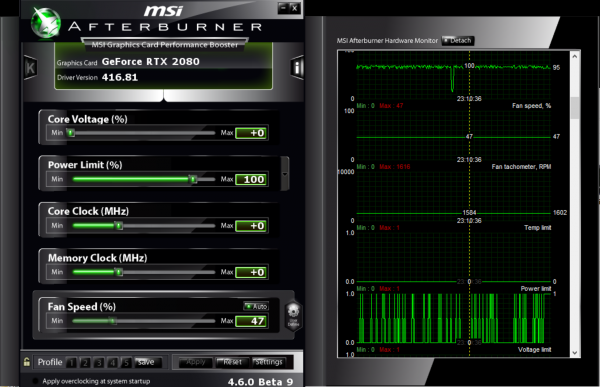Image resolution: width=600 pixels, height=387 pixels.
Task: Close the Afterburner window
Action: (x=294, y=8)
